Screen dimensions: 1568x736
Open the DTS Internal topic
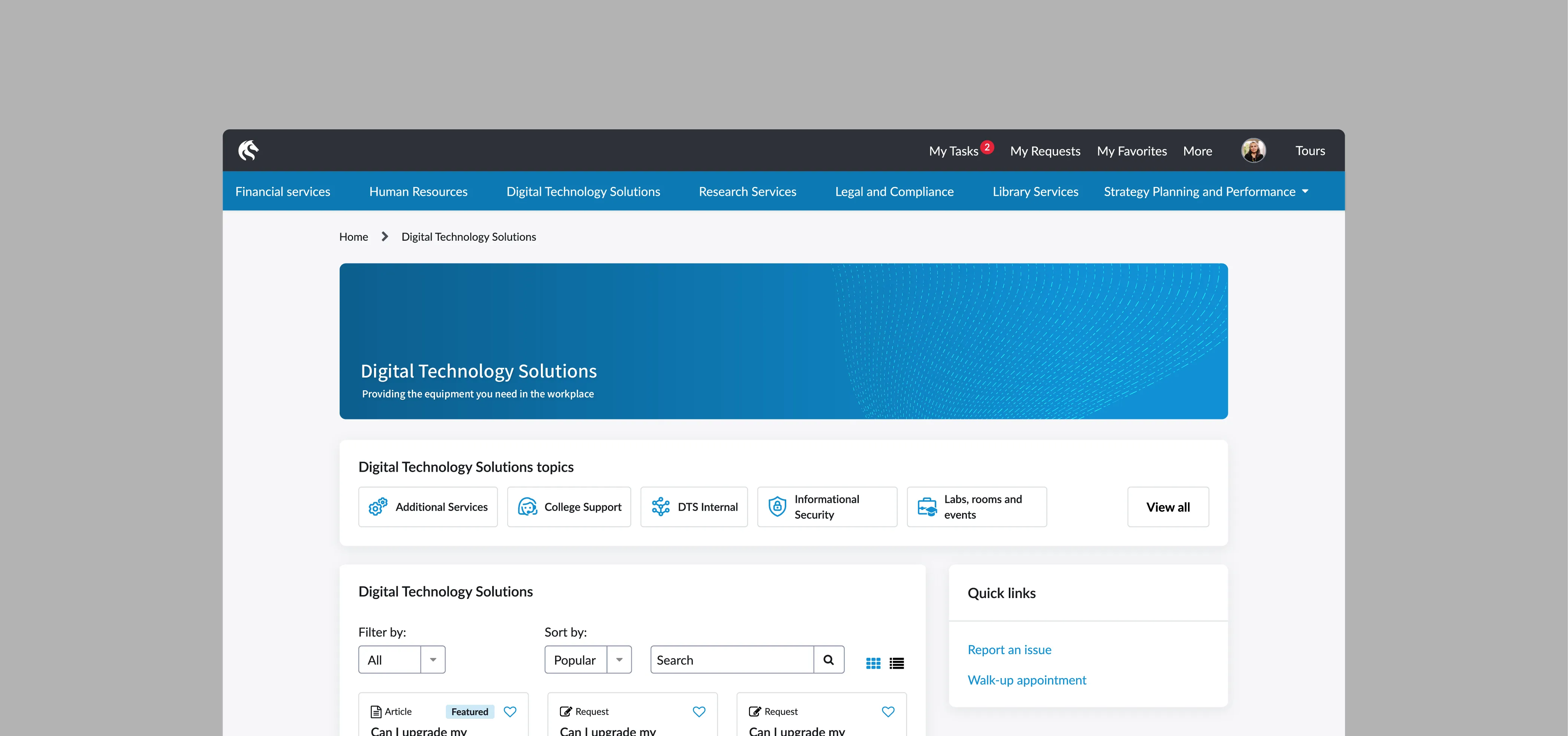click(694, 507)
